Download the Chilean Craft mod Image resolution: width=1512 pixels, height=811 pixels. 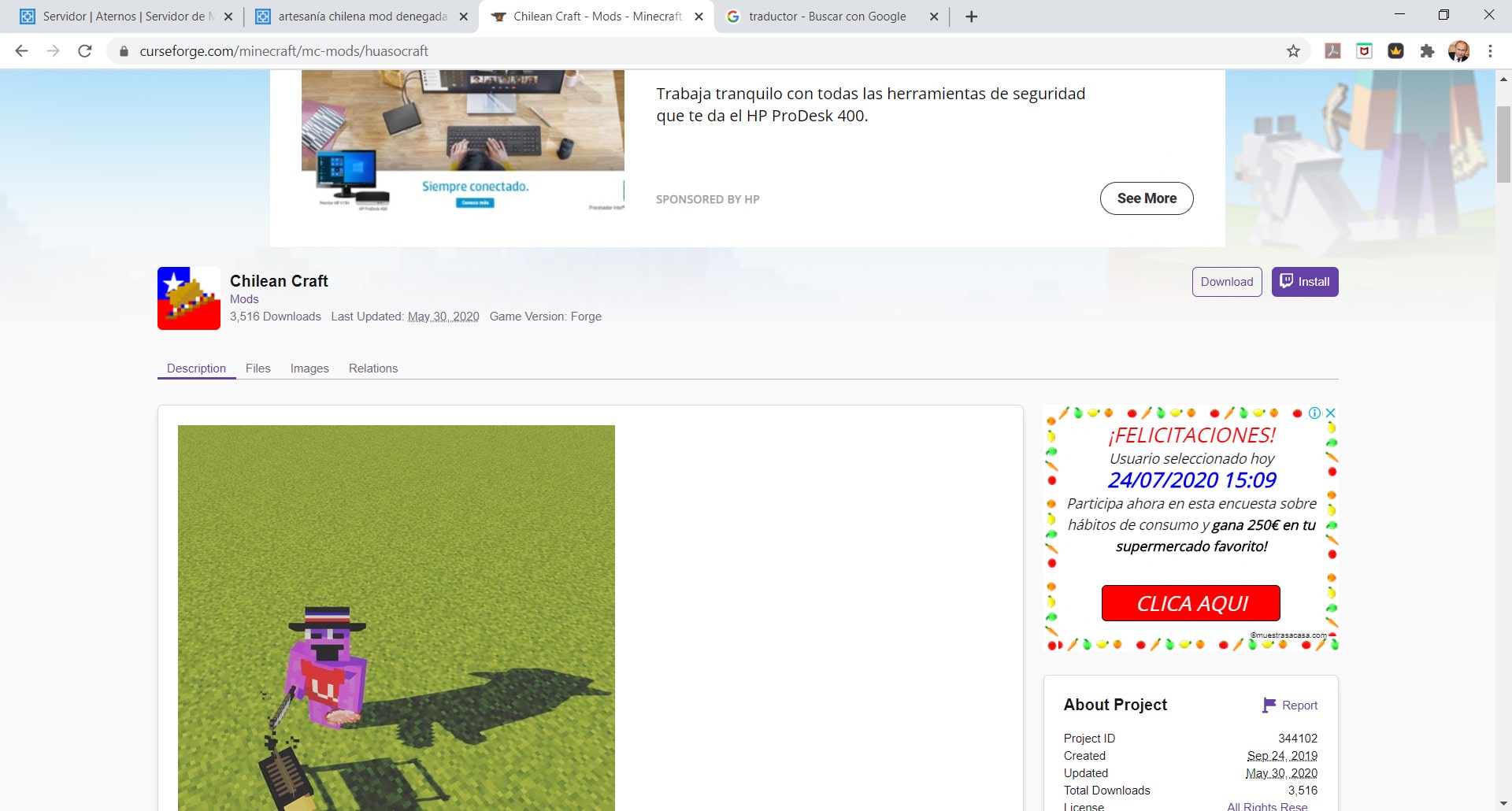coord(1227,282)
